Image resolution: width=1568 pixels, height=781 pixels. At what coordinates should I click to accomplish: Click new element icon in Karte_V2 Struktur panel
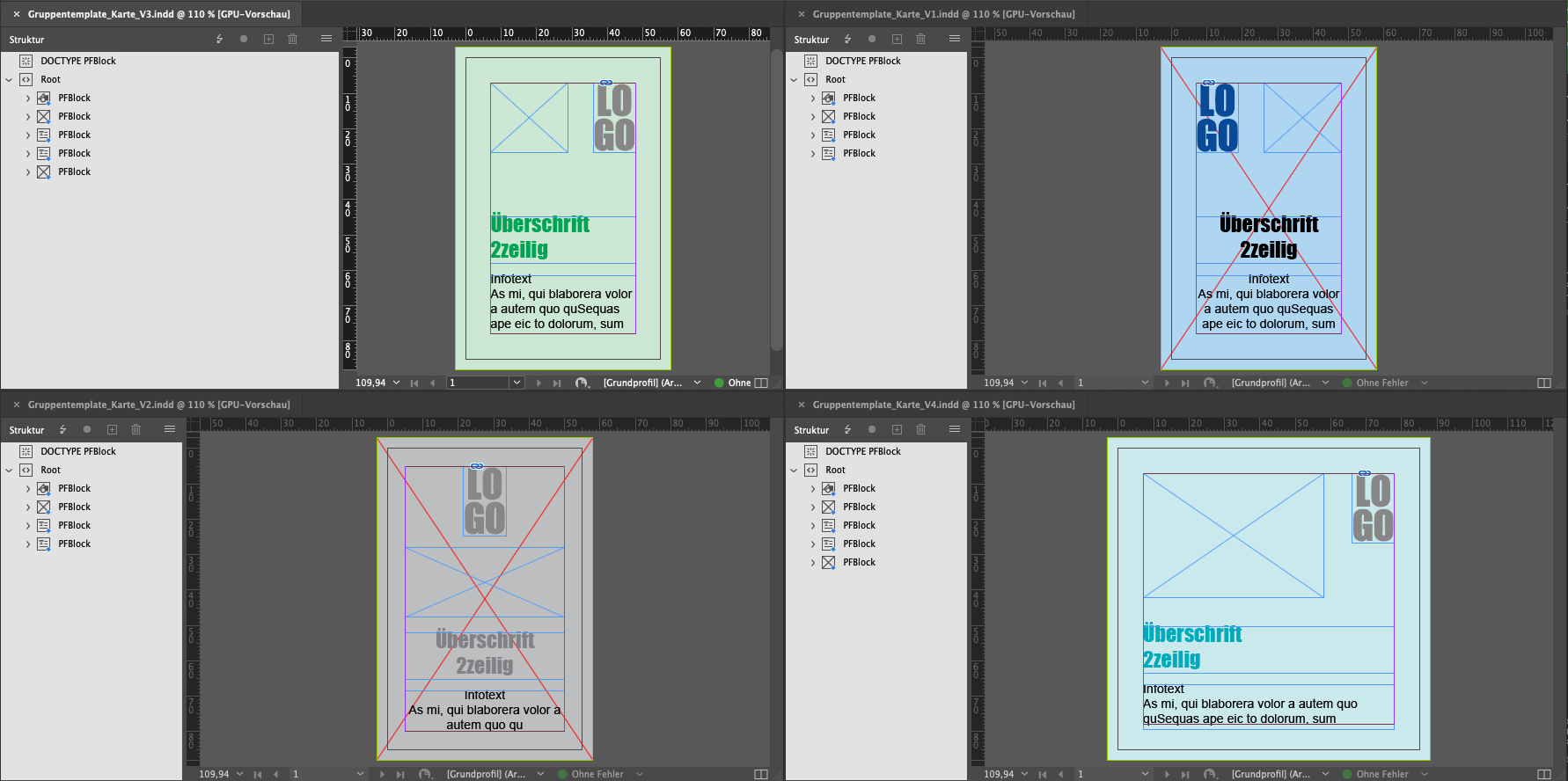112,429
